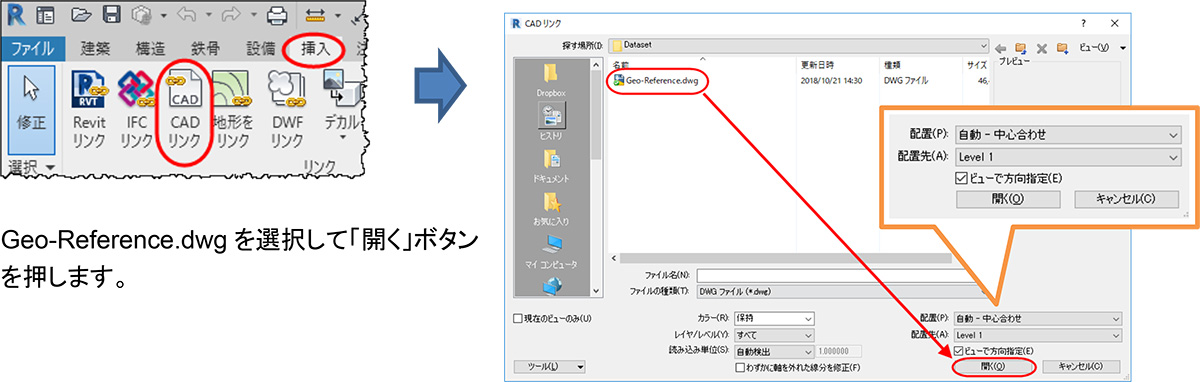Switch to the 建築 ribbon tab
This screenshot has height=382, width=1200.
[96, 48]
